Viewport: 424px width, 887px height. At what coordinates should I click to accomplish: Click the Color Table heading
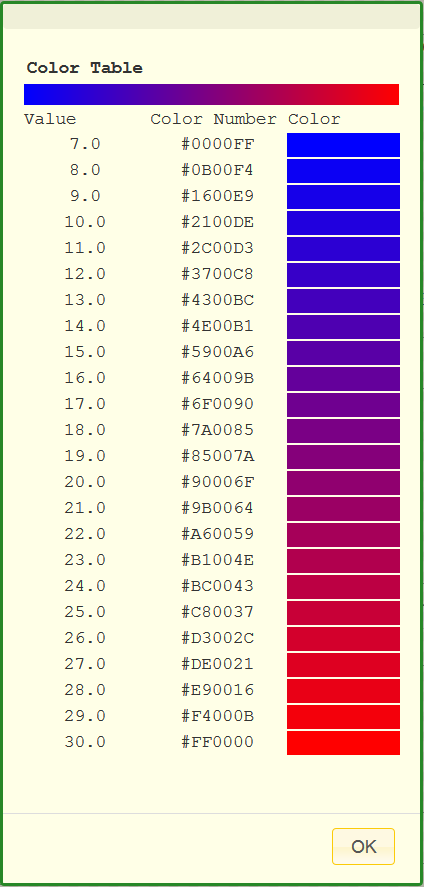[x=85, y=68]
